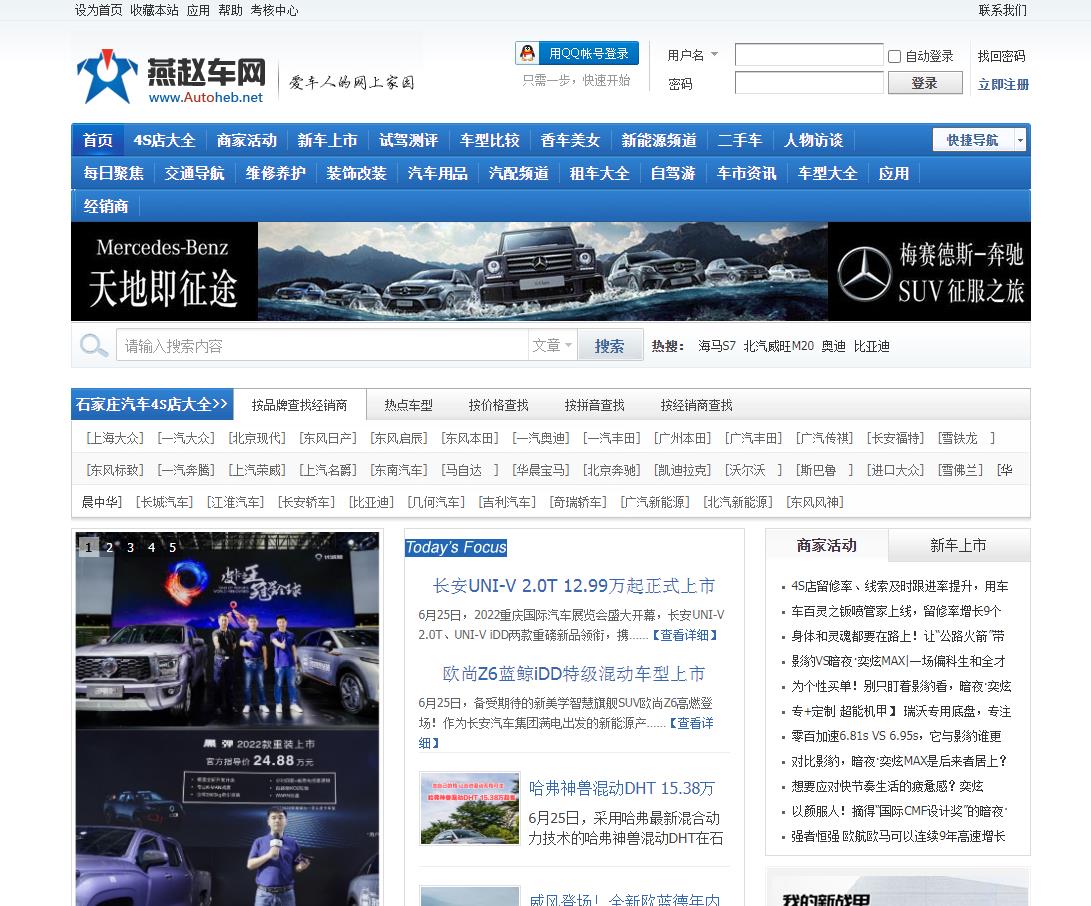Open headline 欧尚Z6蓝鲸iDD特级混动车型上市
The height and width of the screenshot is (906, 1091).
pyautogui.click(x=574, y=674)
